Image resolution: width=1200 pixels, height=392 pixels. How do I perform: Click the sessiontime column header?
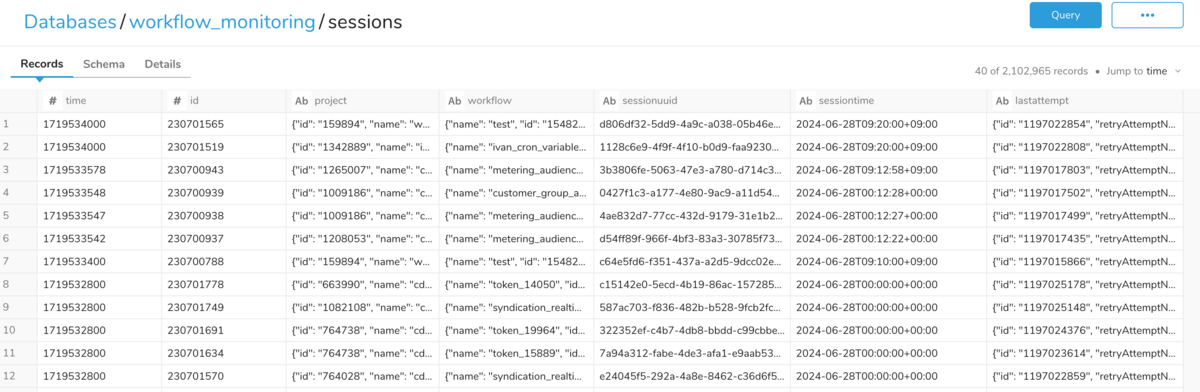click(x=888, y=101)
